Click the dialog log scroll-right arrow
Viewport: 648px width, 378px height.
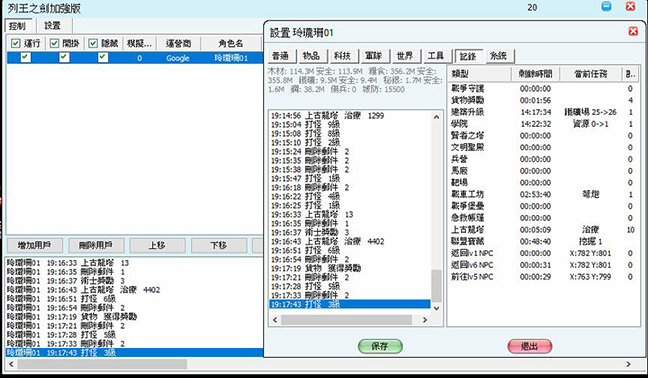425,320
